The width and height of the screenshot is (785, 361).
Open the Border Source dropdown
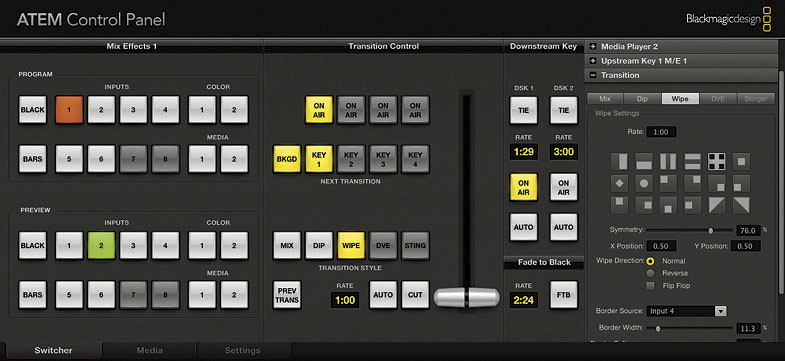tap(686, 311)
